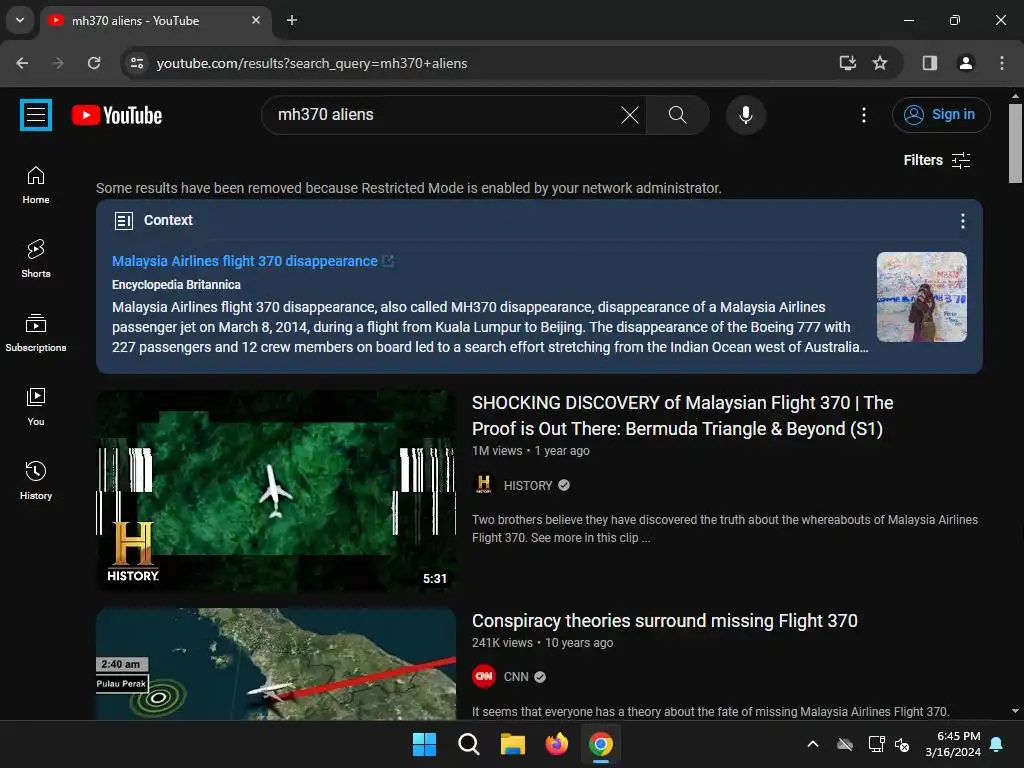Open Windows taskbar search
Image resolution: width=1024 pixels, height=768 pixels.
[468, 744]
